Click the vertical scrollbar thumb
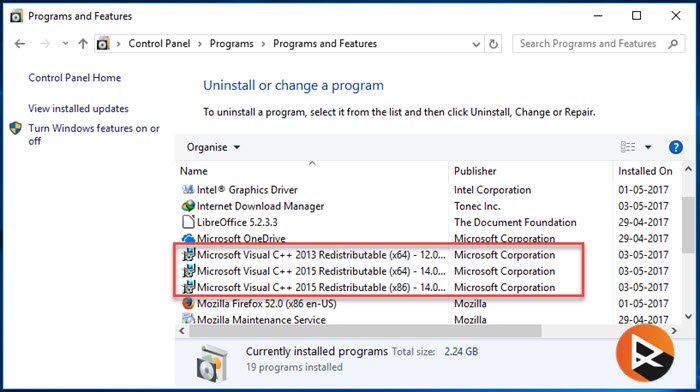Viewport: 700px width, 392px height. tap(688, 225)
